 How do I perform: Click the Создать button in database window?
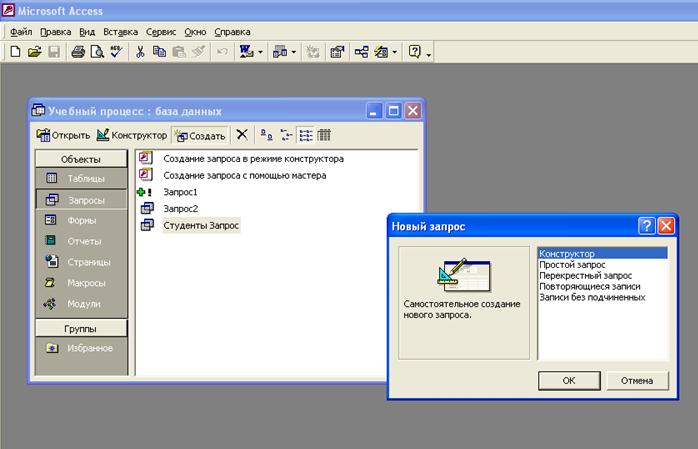(200, 135)
